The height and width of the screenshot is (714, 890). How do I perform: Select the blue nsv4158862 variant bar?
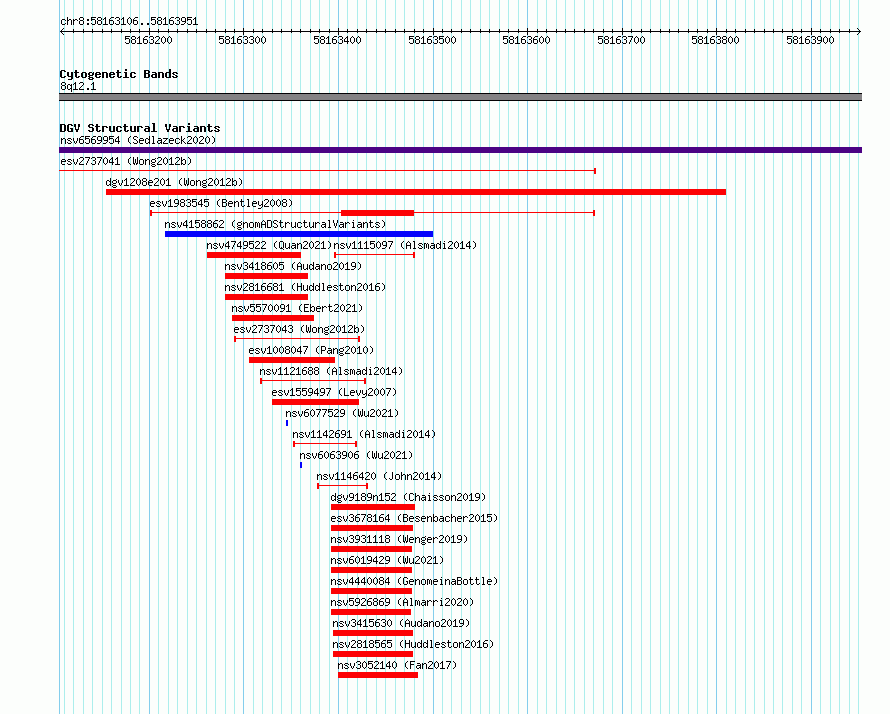pyautogui.click(x=299, y=234)
